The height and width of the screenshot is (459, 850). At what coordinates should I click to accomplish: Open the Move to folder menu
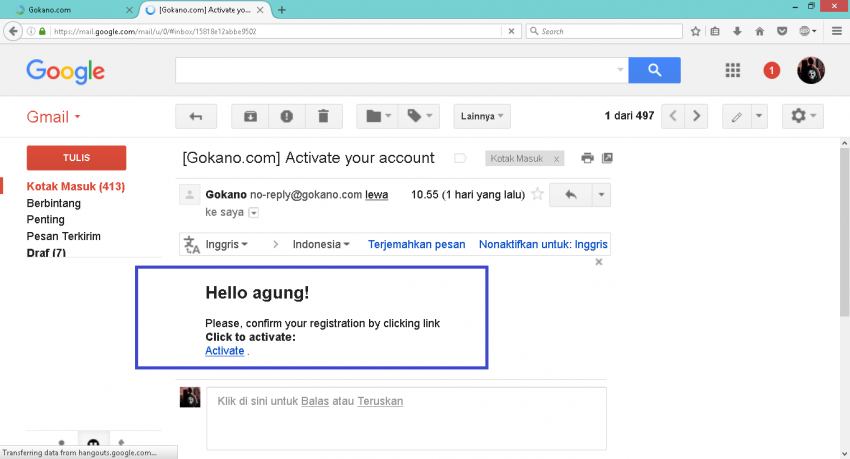(x=377, y=117)
